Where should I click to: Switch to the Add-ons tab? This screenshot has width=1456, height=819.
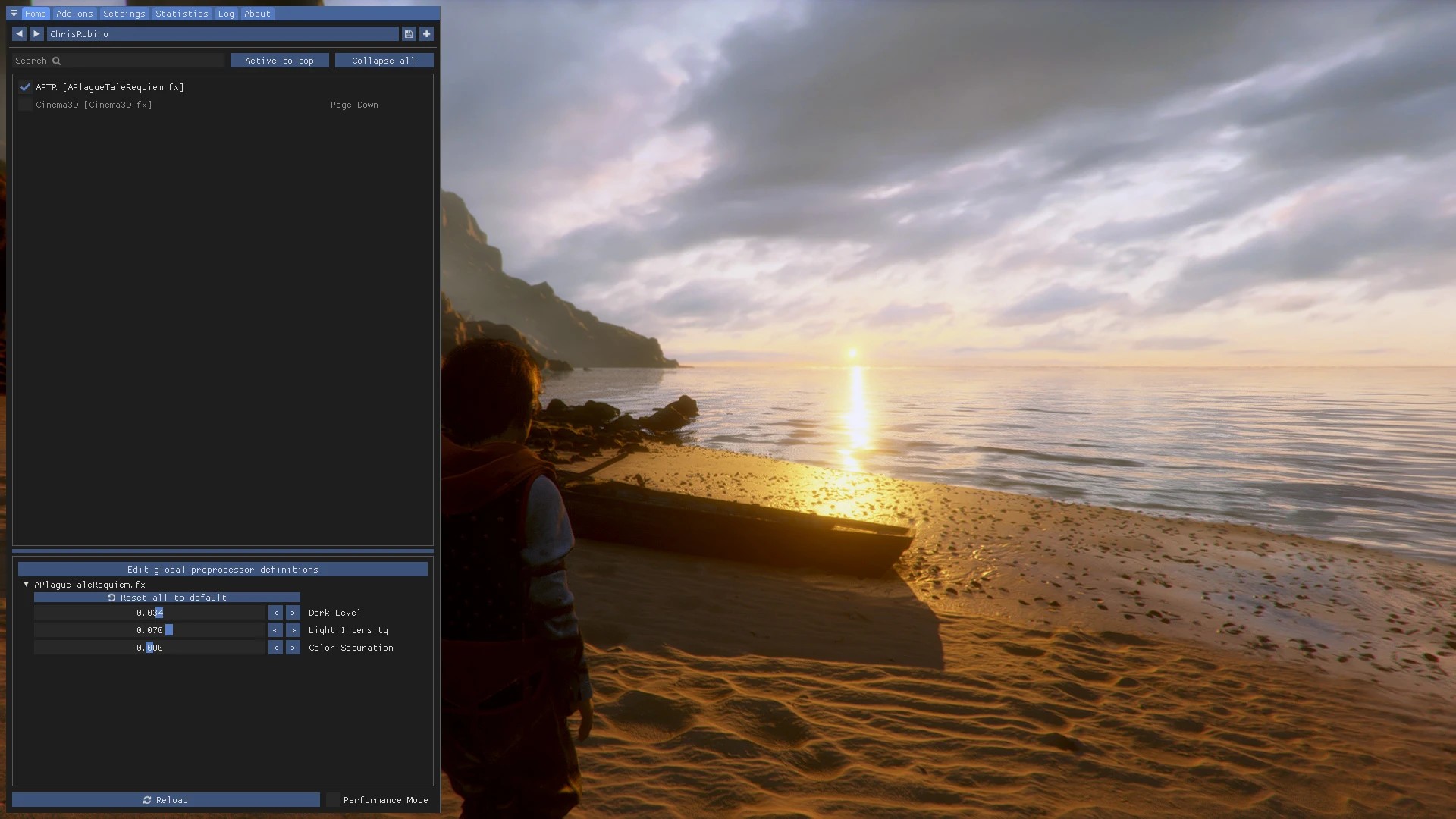tap(74, 14)
